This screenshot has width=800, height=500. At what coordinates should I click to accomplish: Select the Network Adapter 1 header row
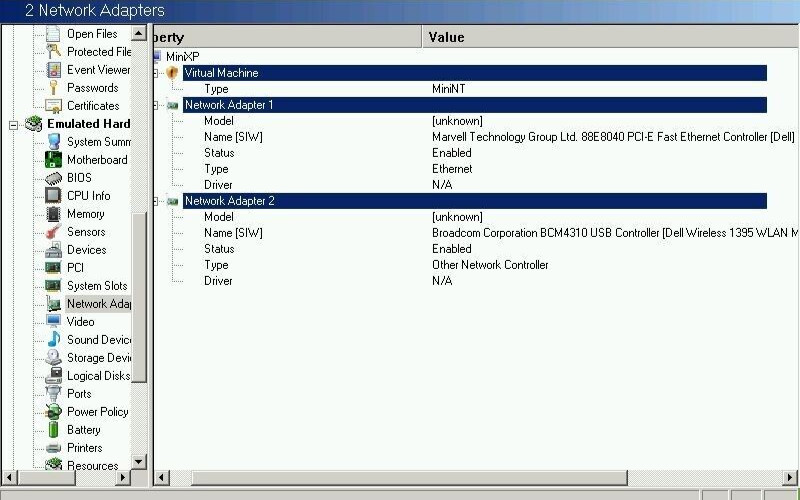(474, 105)
